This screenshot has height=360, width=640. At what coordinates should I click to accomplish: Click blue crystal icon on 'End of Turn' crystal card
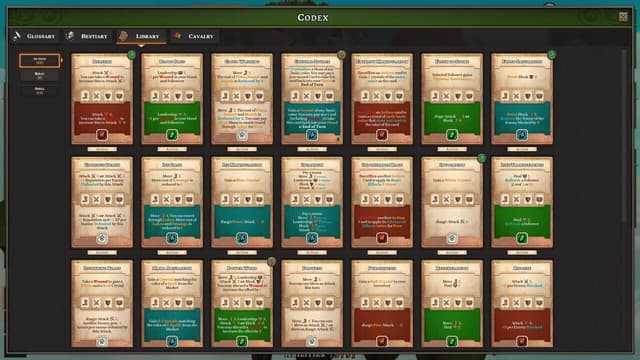click(x=312, y=135)
